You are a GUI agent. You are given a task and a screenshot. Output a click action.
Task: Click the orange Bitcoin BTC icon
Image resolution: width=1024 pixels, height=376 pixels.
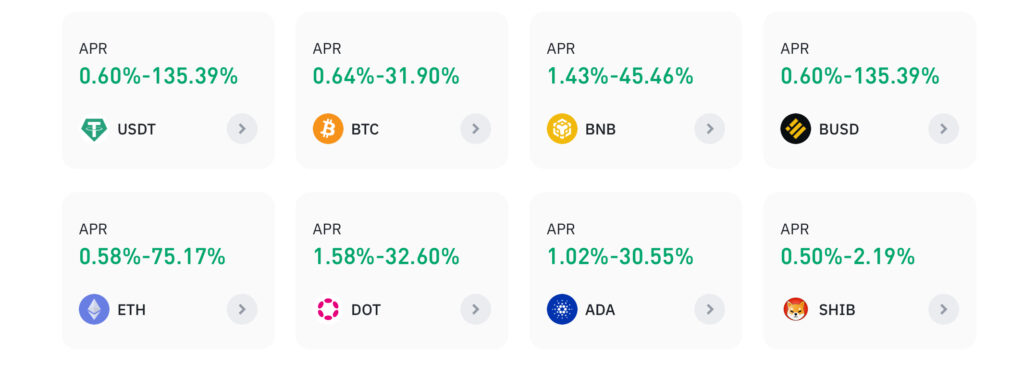[x=328, y=129]
